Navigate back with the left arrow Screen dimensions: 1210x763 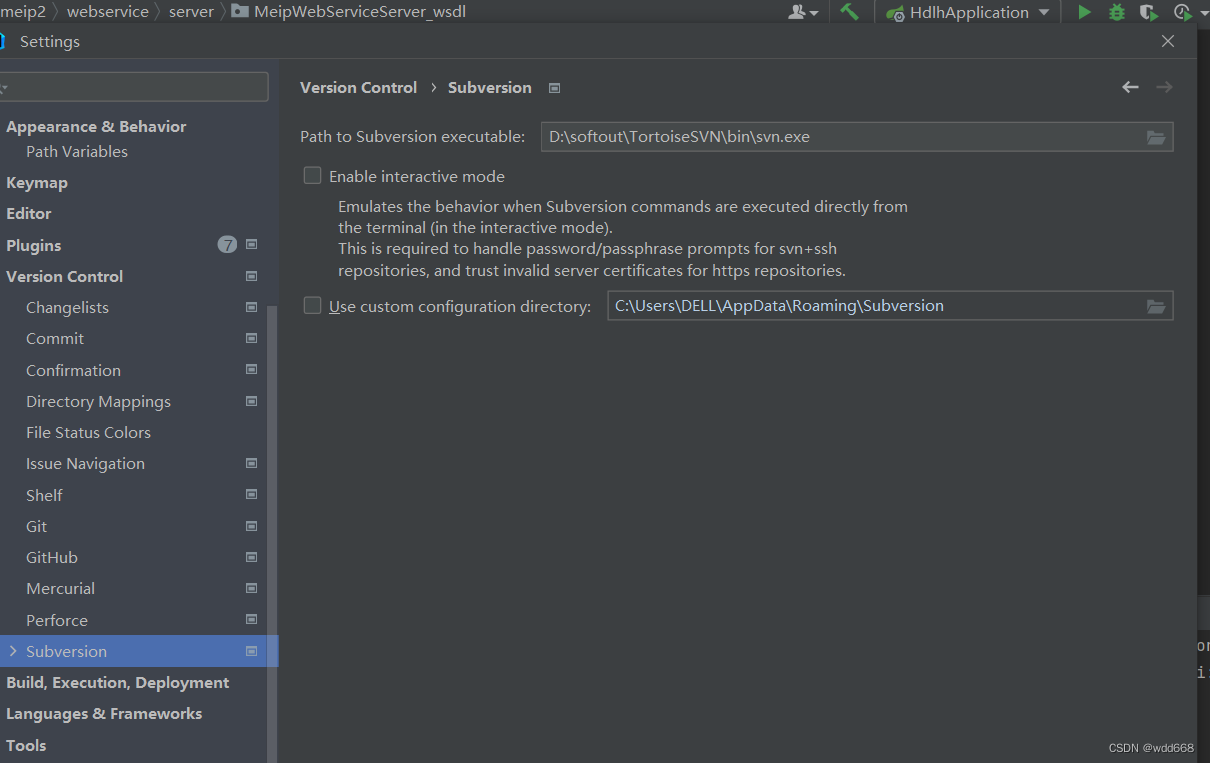[1130, 87]
